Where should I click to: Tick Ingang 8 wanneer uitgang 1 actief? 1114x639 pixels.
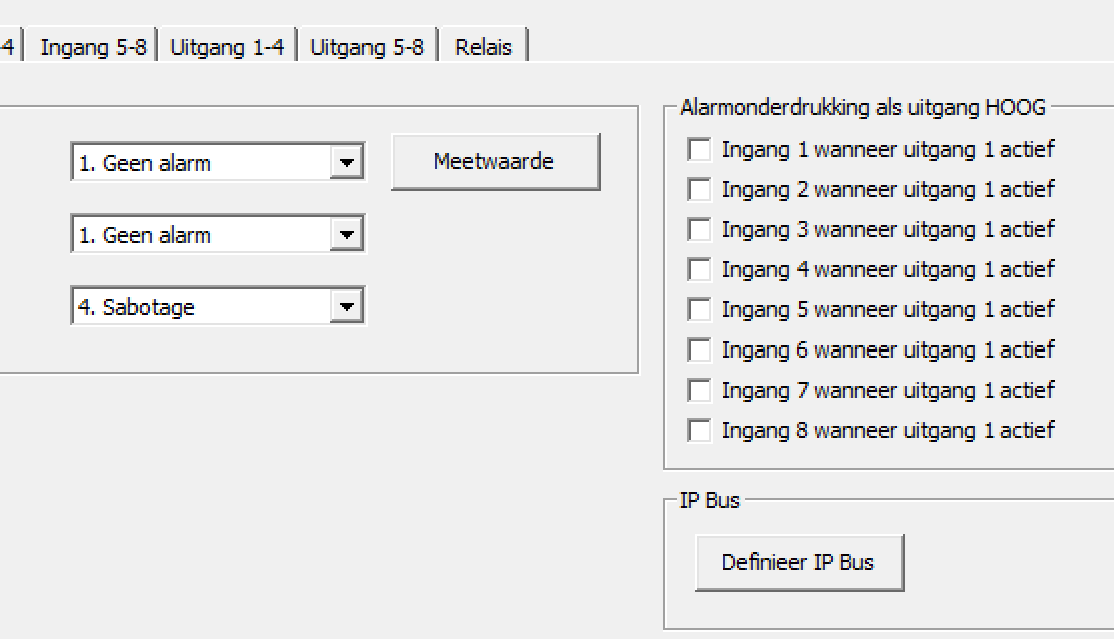[700, 431]
